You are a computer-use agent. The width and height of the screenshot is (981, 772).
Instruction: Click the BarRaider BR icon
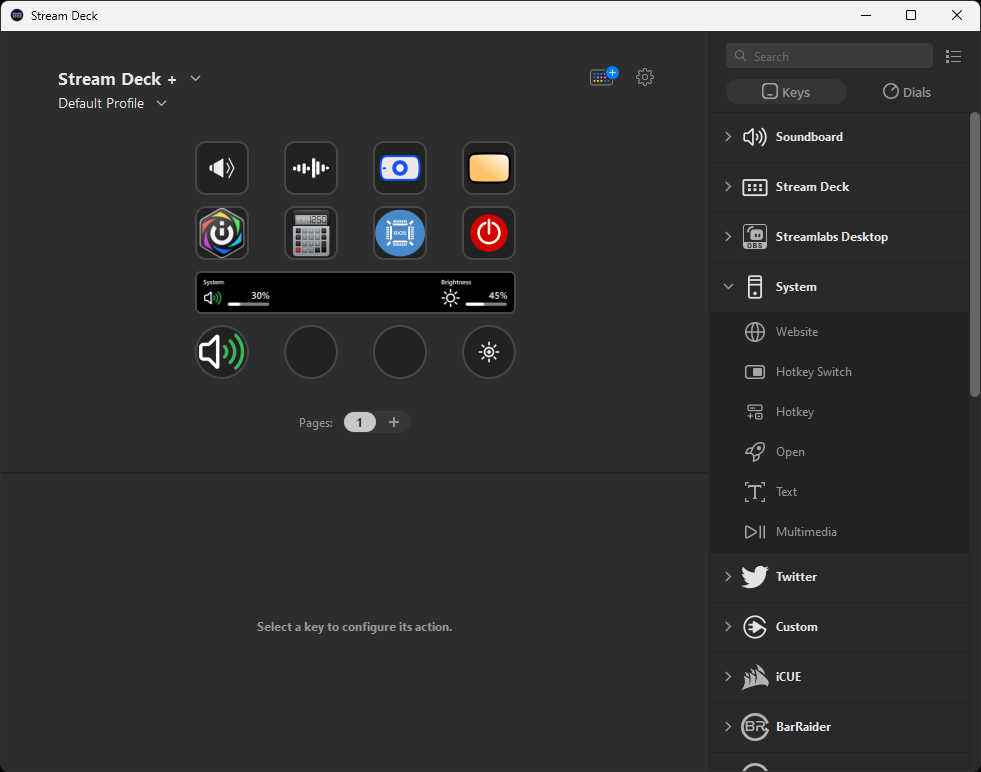coord(755,726)
